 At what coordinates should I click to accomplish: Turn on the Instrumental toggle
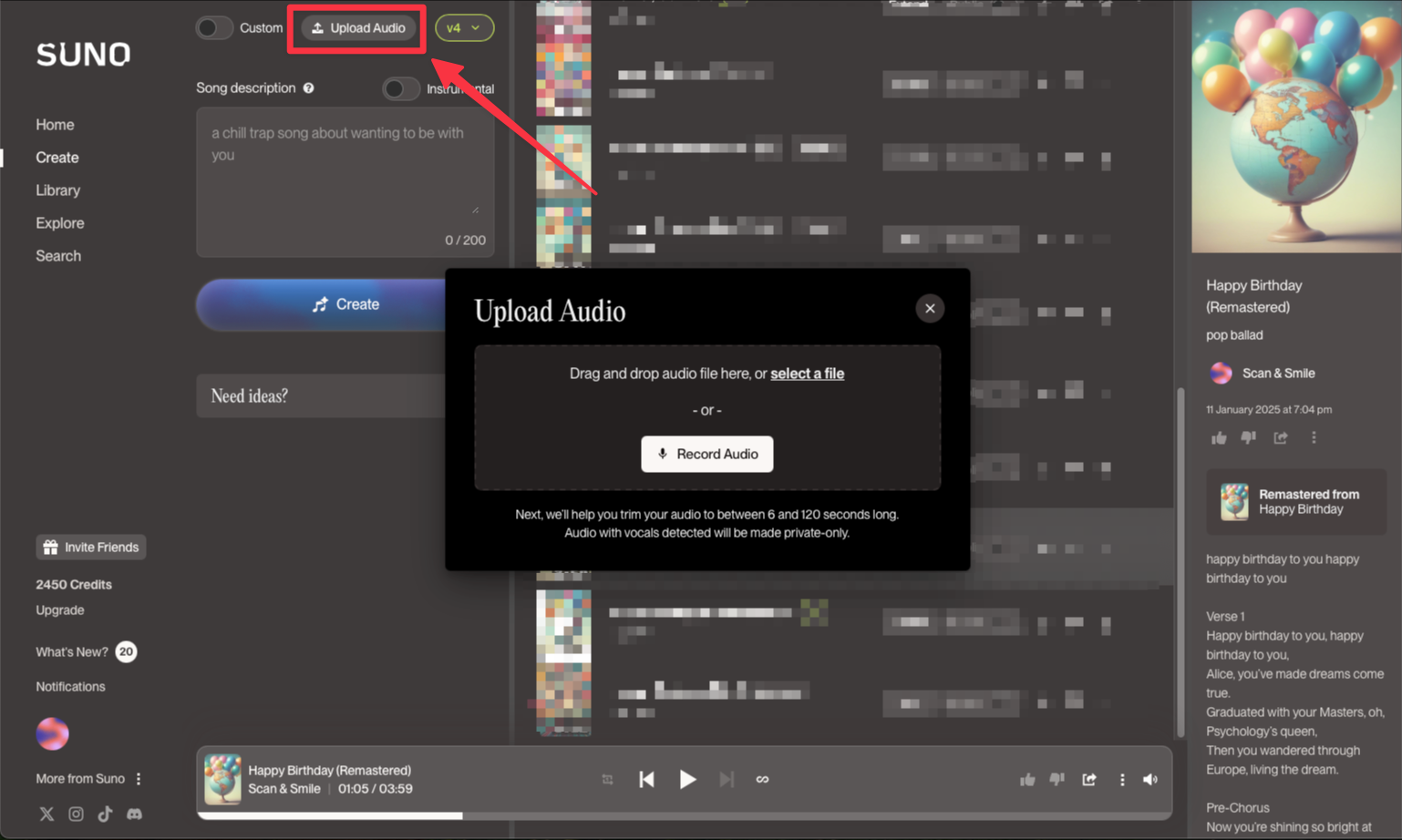tap(401, 88)
